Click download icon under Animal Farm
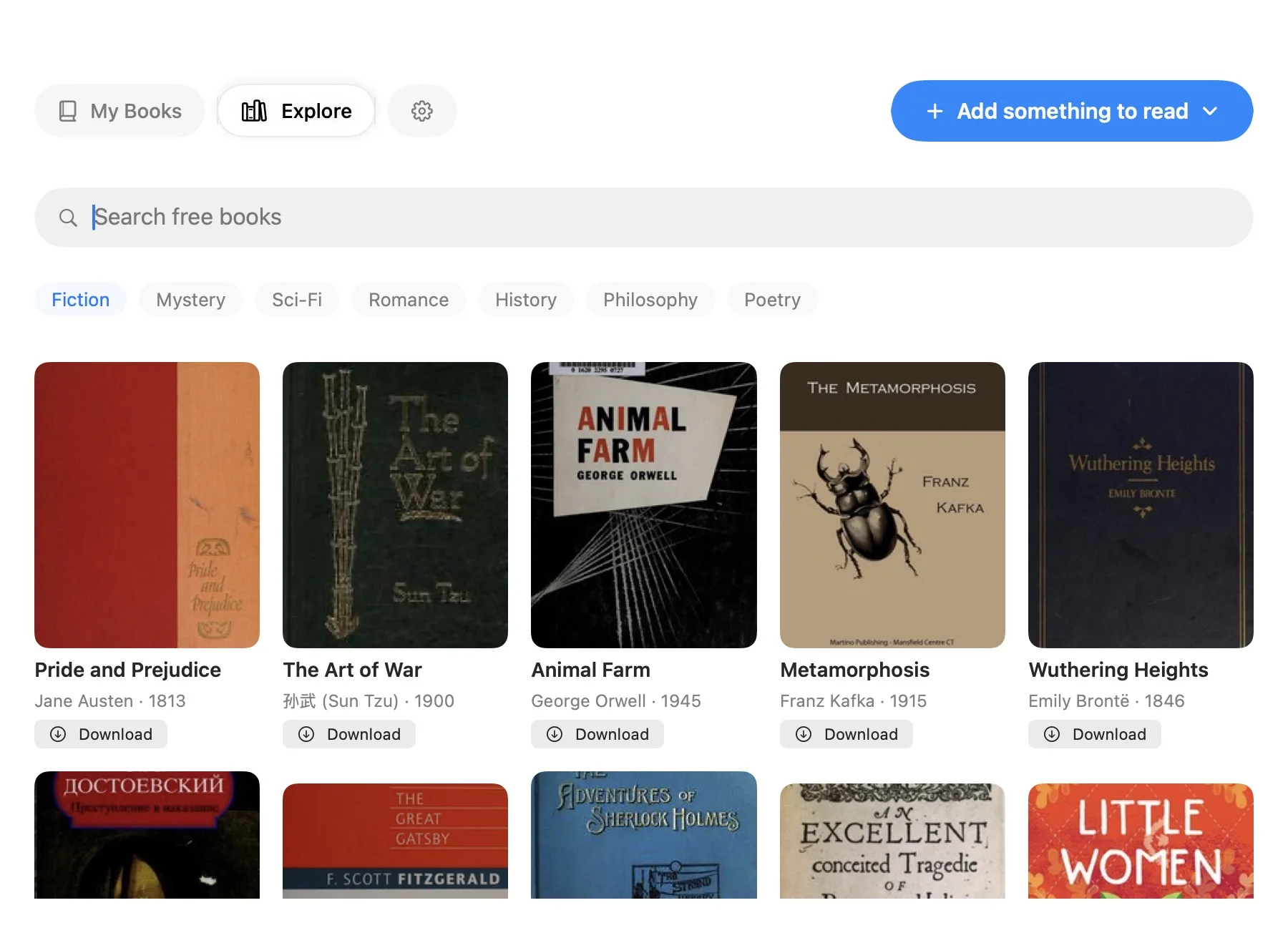The height and width of the screenshot is (933, 1288). tap(555, 734)
